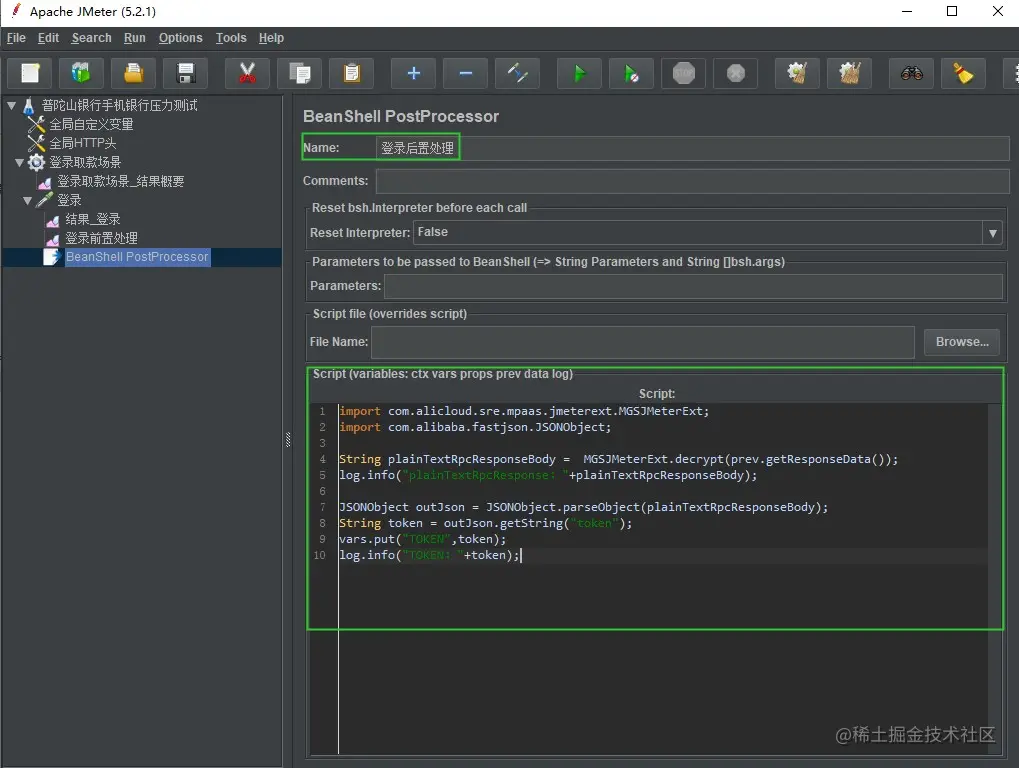Screen dimensions: 1019x768
Task: Select the test plan root 普陀山银行手机银行压力测试
Action: tap(120, 105)
